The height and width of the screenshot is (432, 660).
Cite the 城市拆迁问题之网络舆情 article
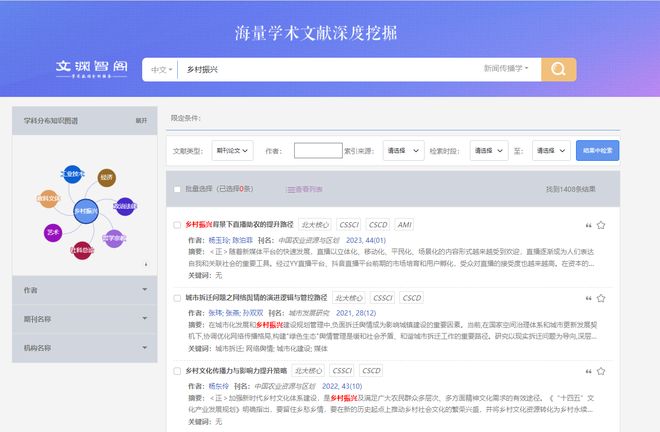point(588,299)
